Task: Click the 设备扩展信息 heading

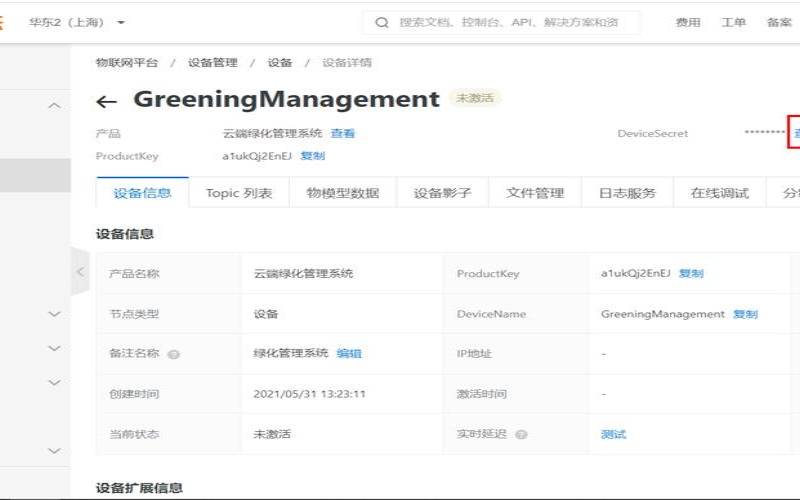Action: [x=139, y=488]
